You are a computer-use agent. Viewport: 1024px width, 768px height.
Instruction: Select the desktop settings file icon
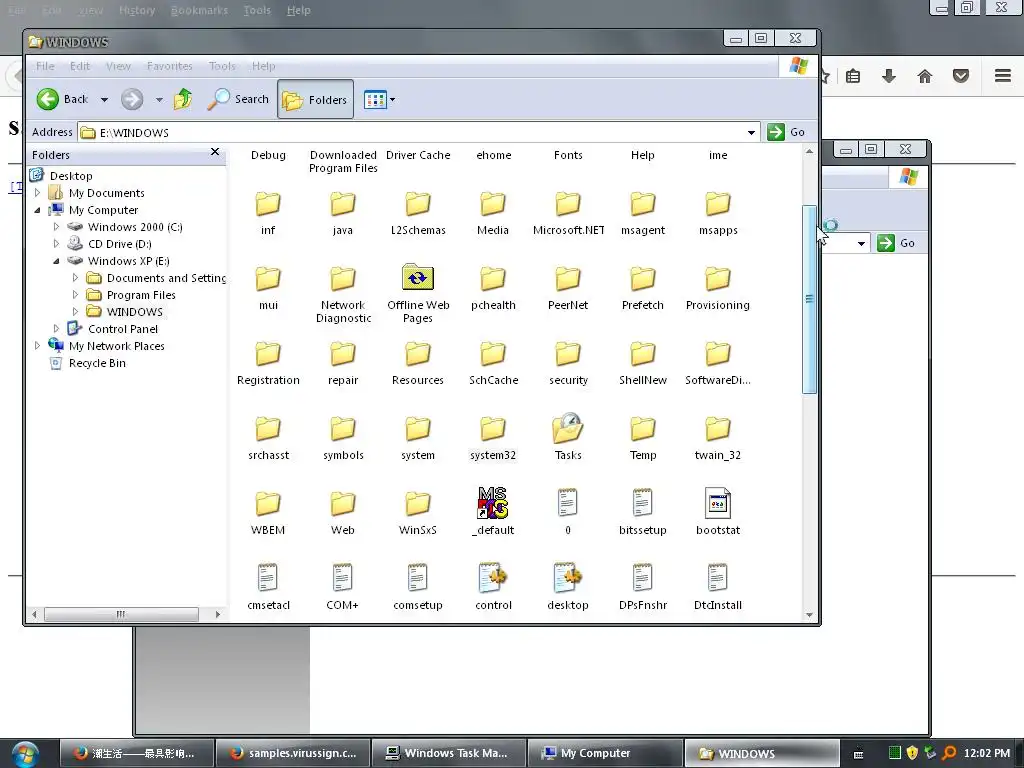pos(568,578)
